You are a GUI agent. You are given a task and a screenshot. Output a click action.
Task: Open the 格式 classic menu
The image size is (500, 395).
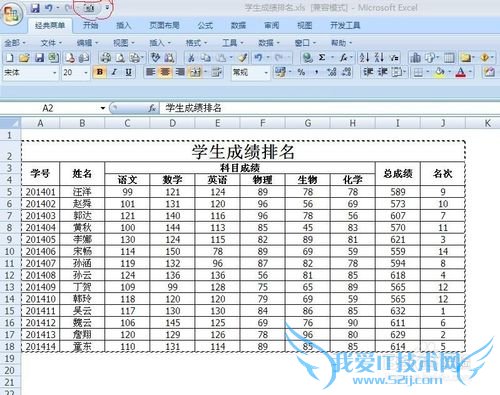tap(196, 43)
